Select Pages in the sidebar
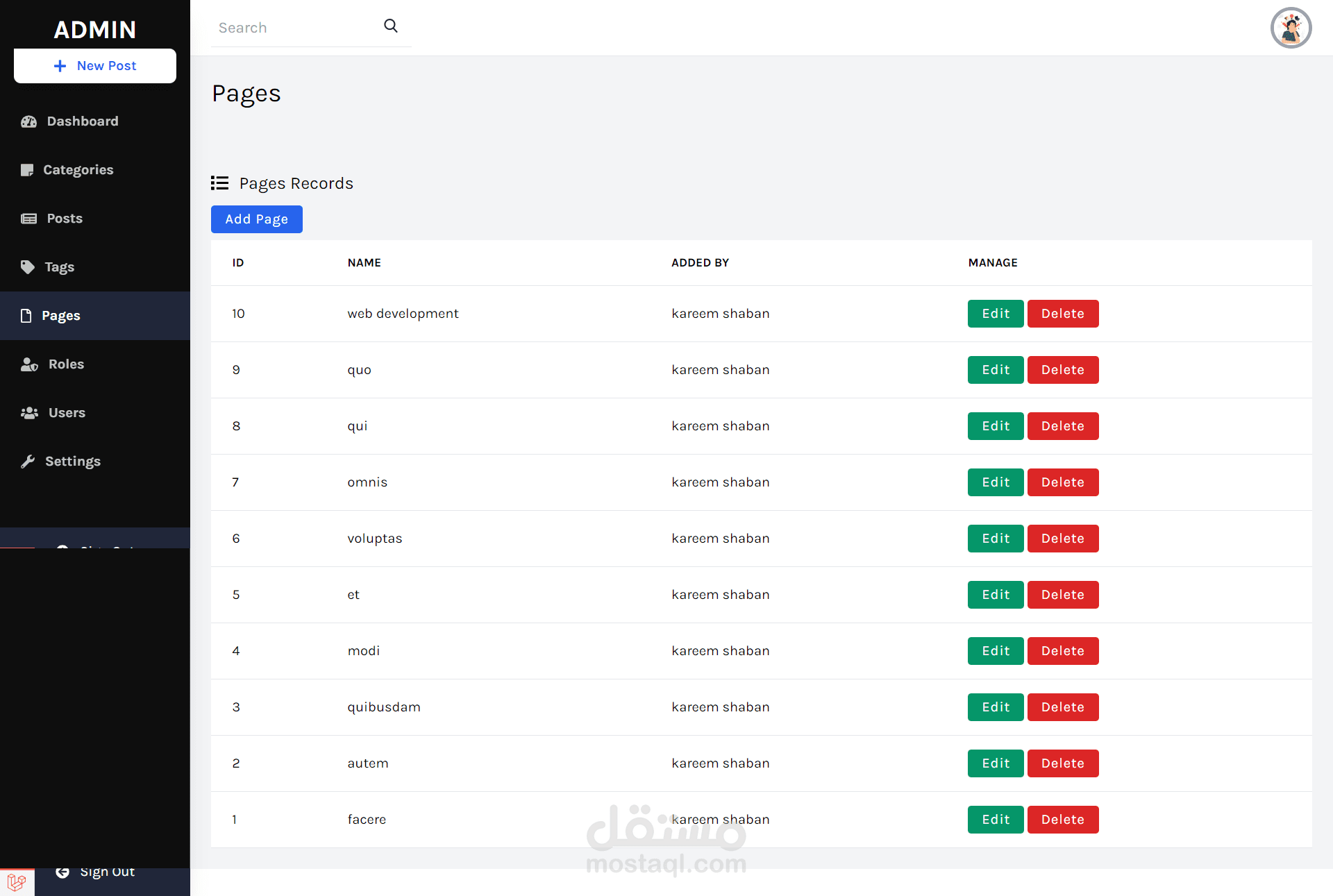This screenshot has width=1333, height=896. [61, 316]
